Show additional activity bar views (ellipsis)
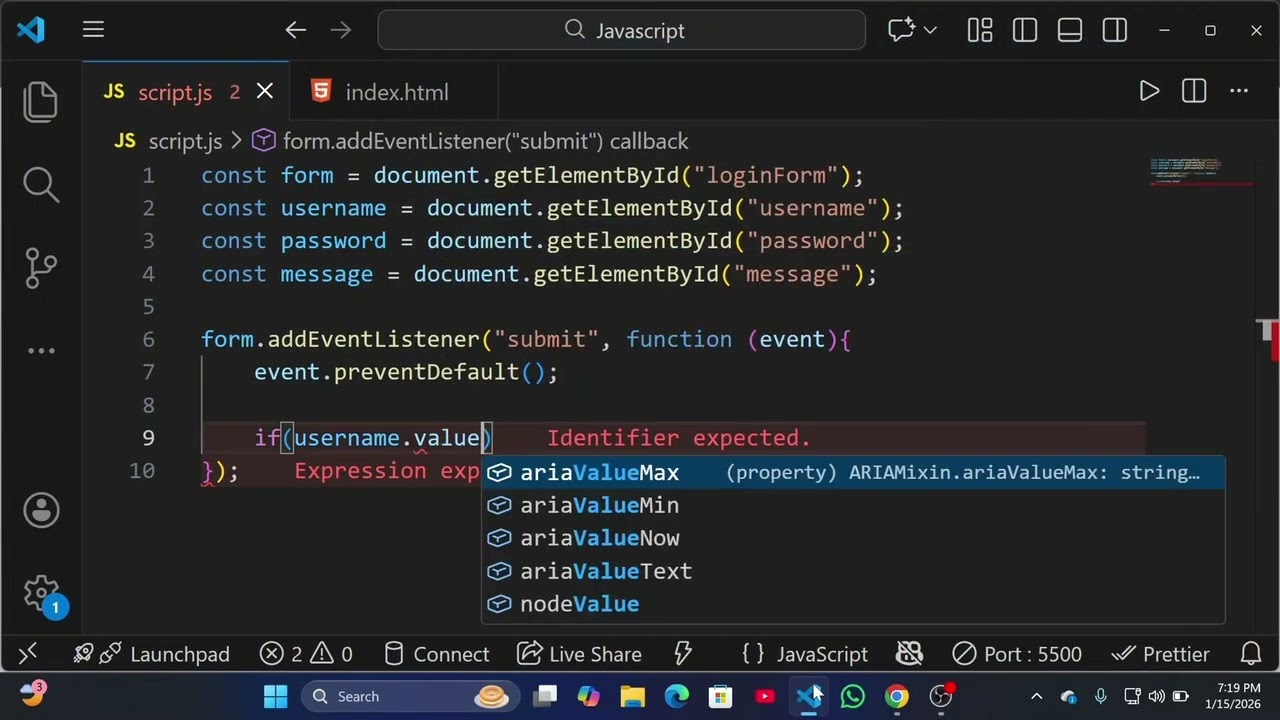 point(41,350)
